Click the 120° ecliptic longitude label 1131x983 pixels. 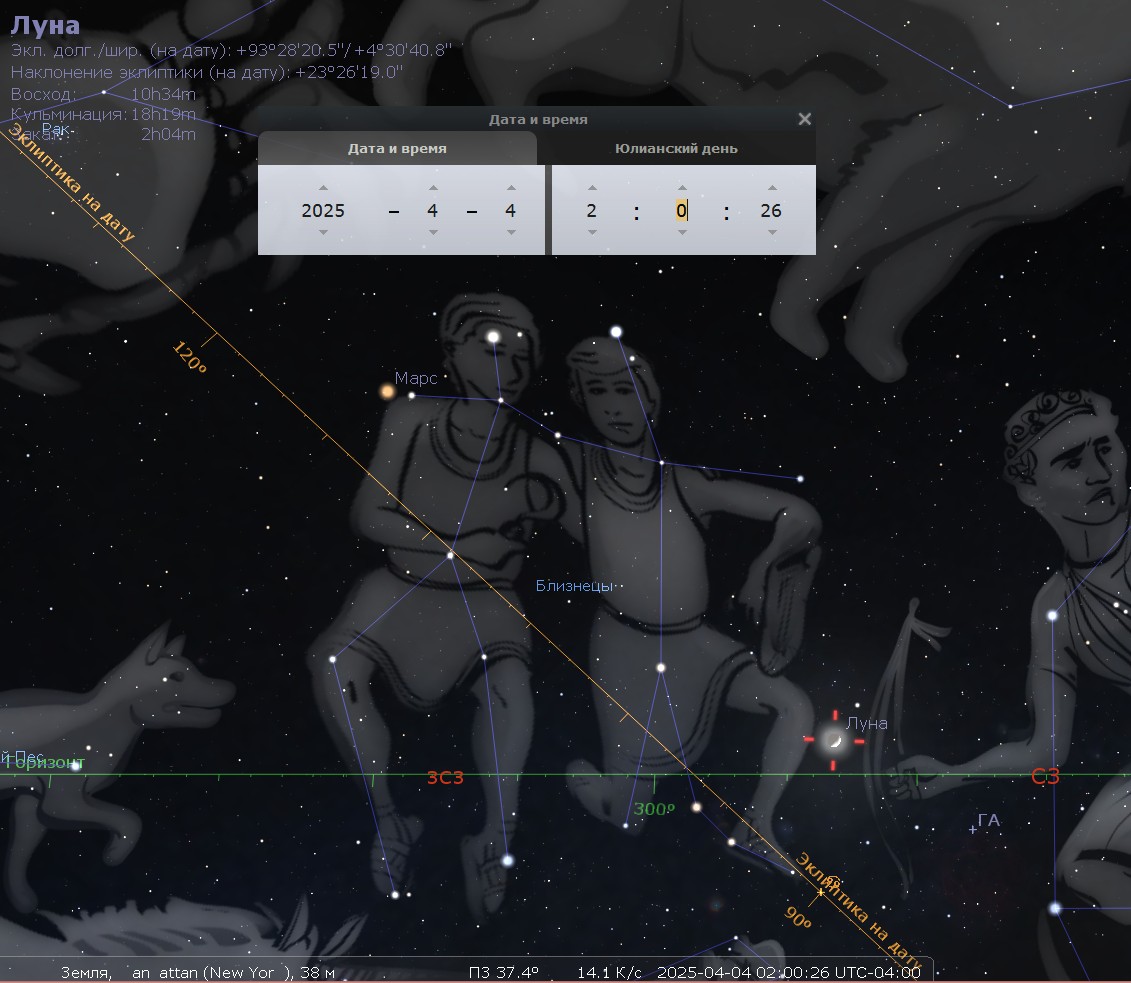tap(190, 357)
